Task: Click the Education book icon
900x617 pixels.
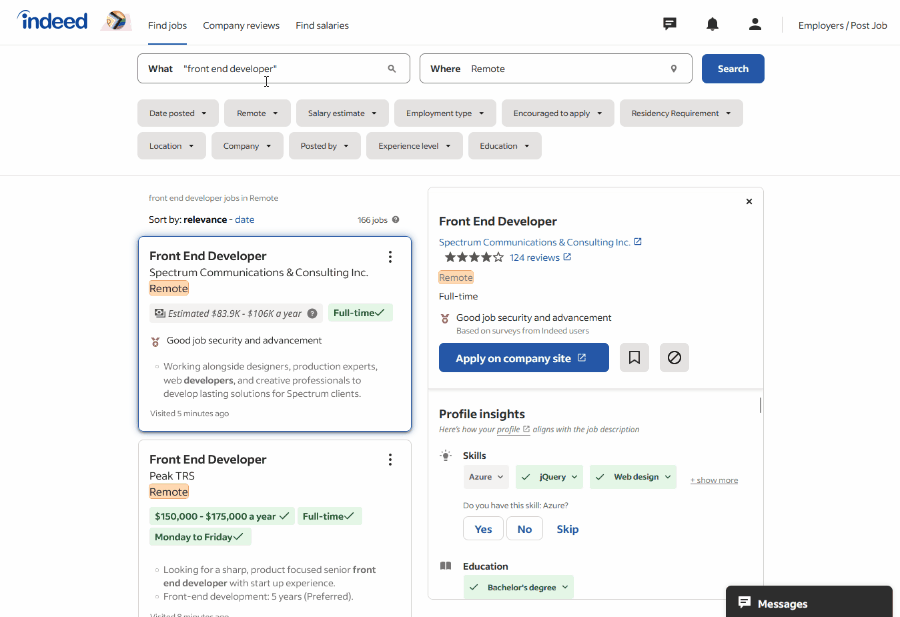Action: pyautogui.click(x=445, y=566)
